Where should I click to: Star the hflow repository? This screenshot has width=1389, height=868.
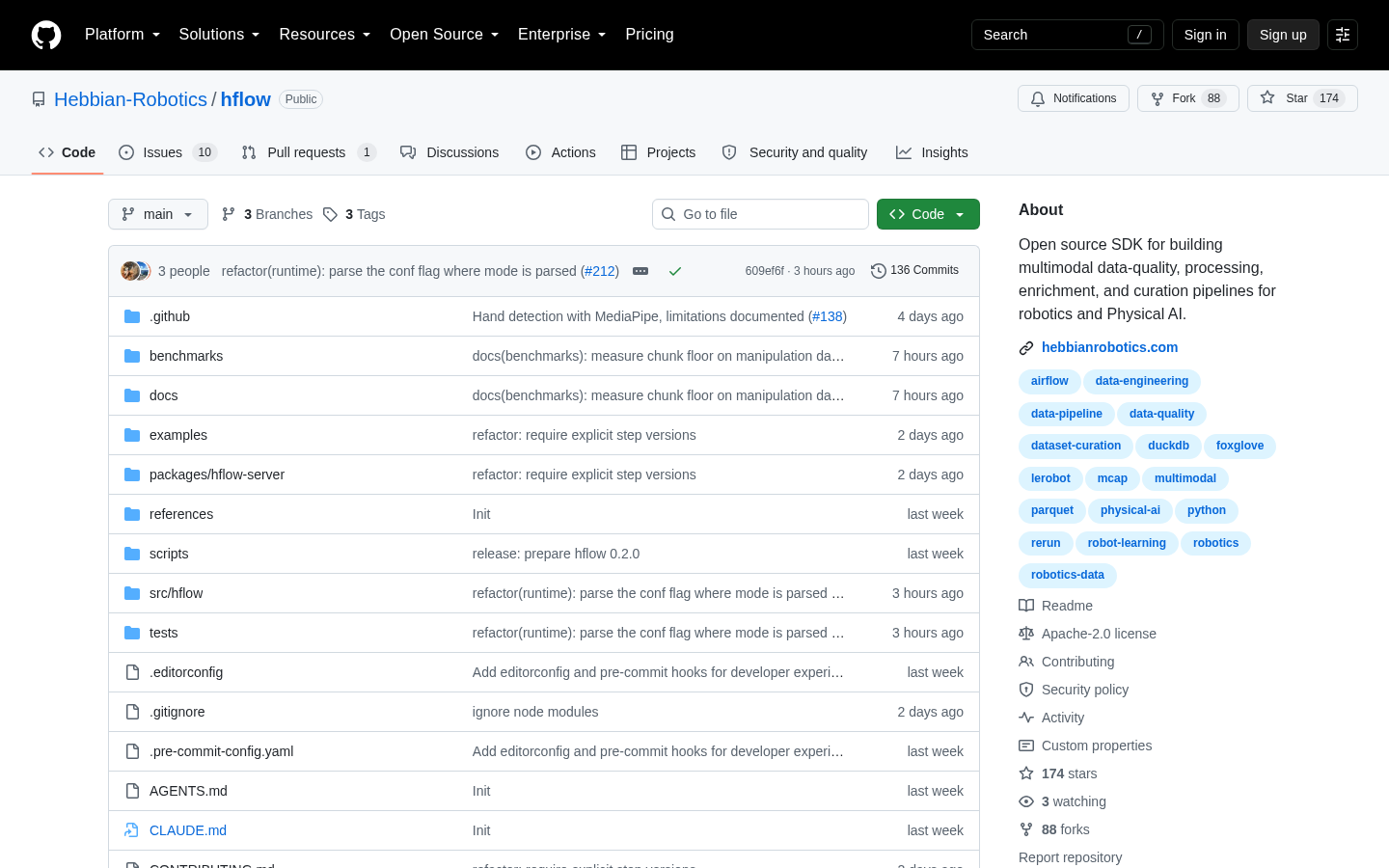click(1302, 98)
